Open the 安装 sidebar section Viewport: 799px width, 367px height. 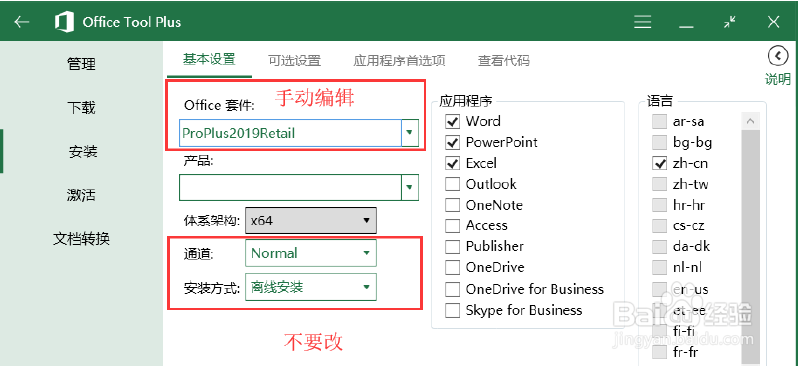tap(83, 152)
